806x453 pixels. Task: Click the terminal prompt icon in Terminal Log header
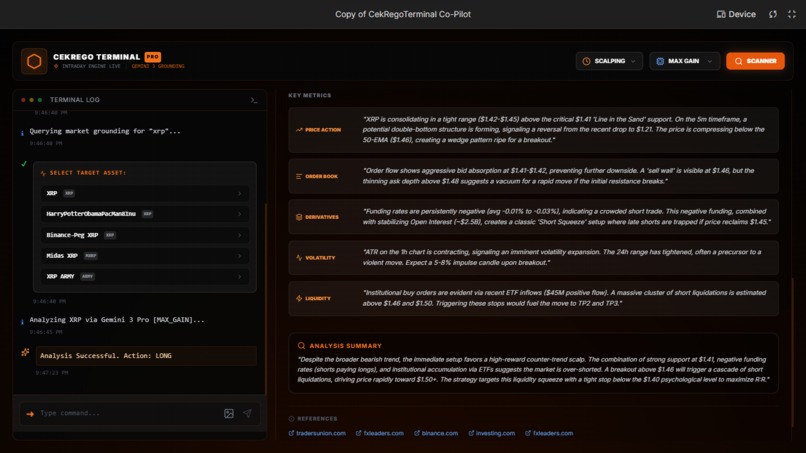tap(254, 100)
